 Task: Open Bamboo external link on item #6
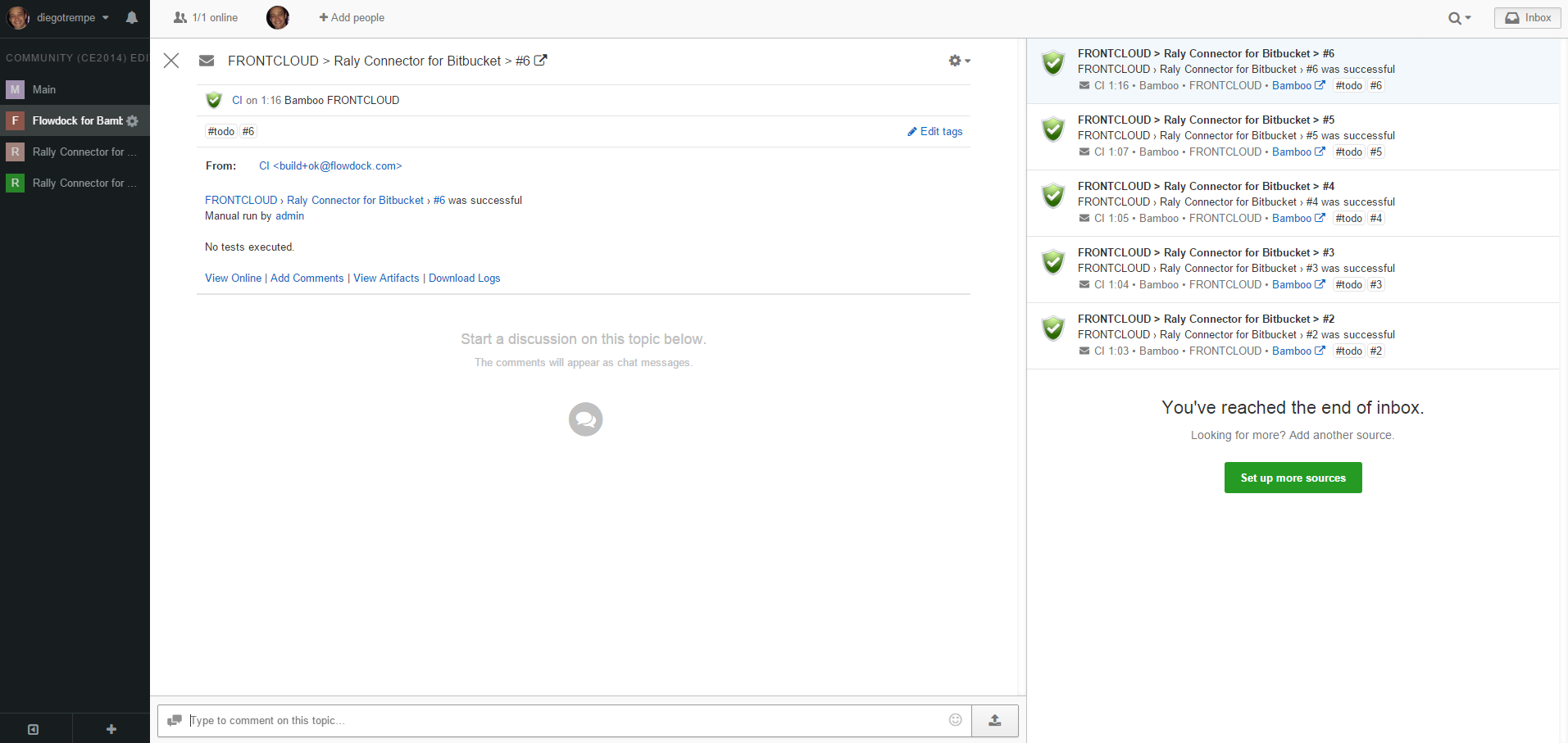click(x=1298, y=85)
